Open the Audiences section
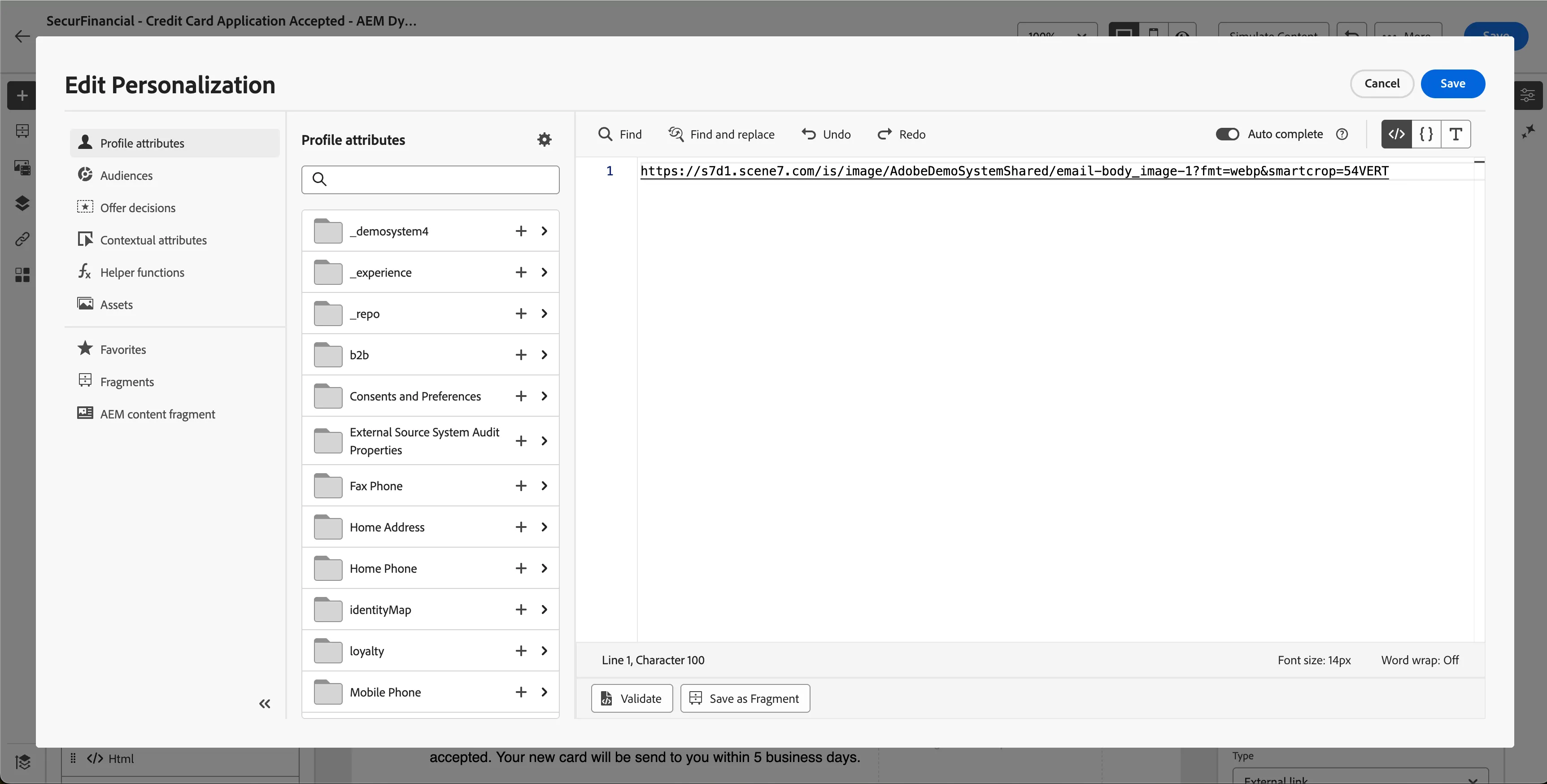1547x784 pixels. 175,175
